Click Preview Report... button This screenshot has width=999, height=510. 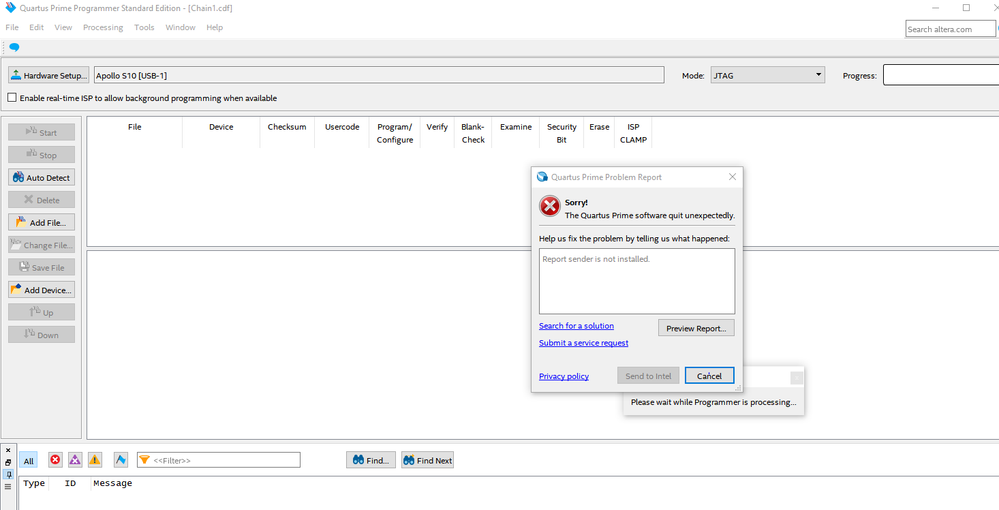[x=696, y=328]
